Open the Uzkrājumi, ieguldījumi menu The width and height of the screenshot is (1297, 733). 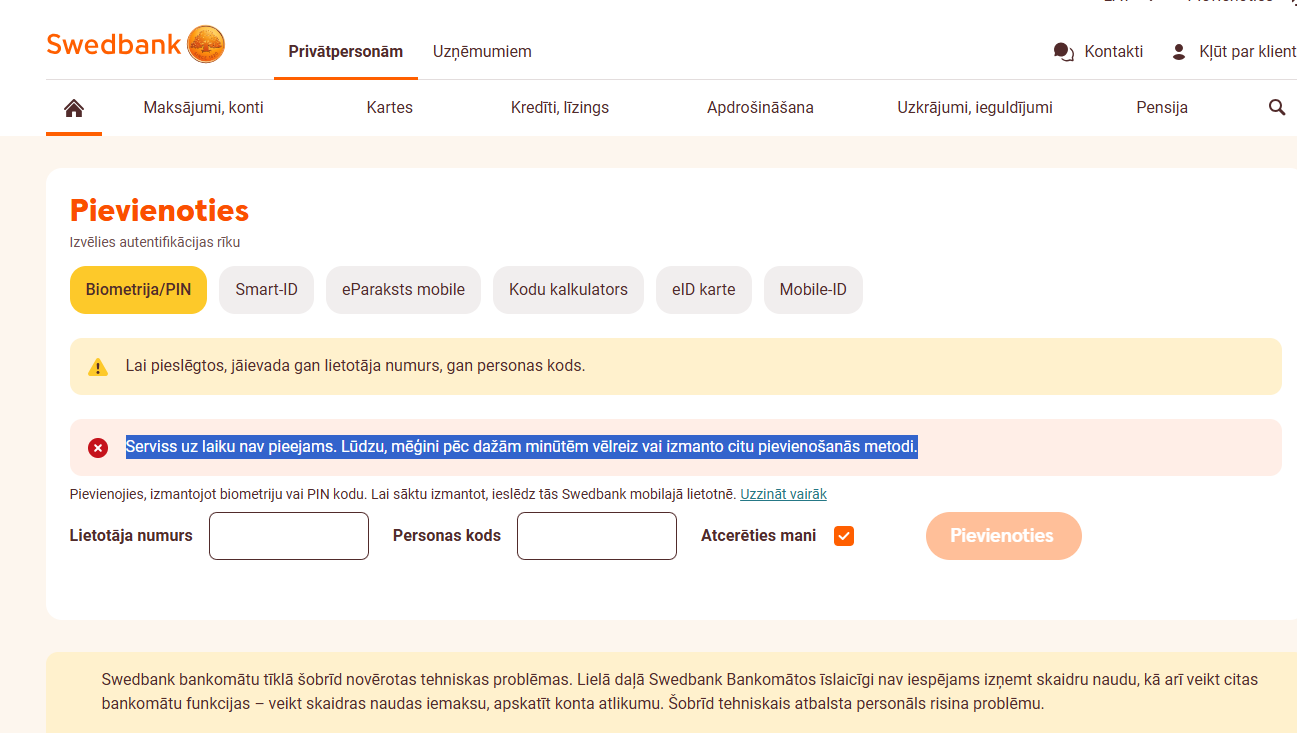(x=975, y=108)
